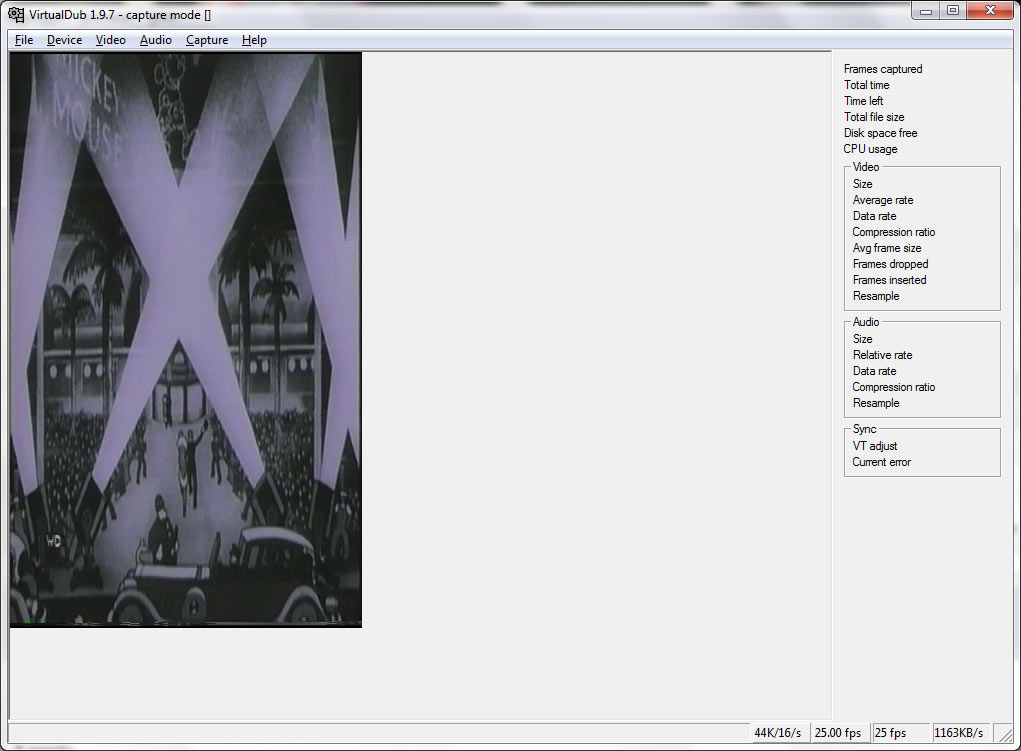
Task: Minimize the VirtualDub window
Action: click(x=925, y=11)
